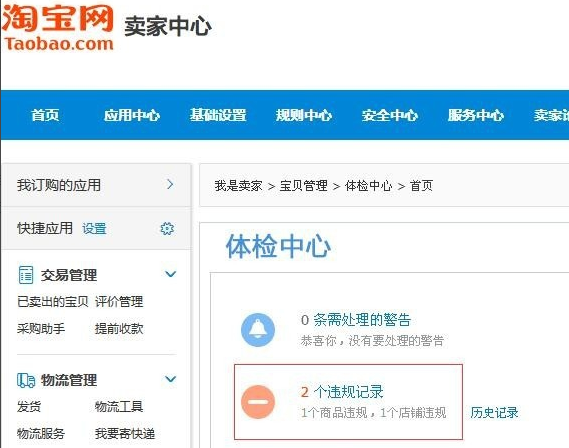Open 提前收款 link
This screenshot has height=448, width=569.
tap(119, 329)
